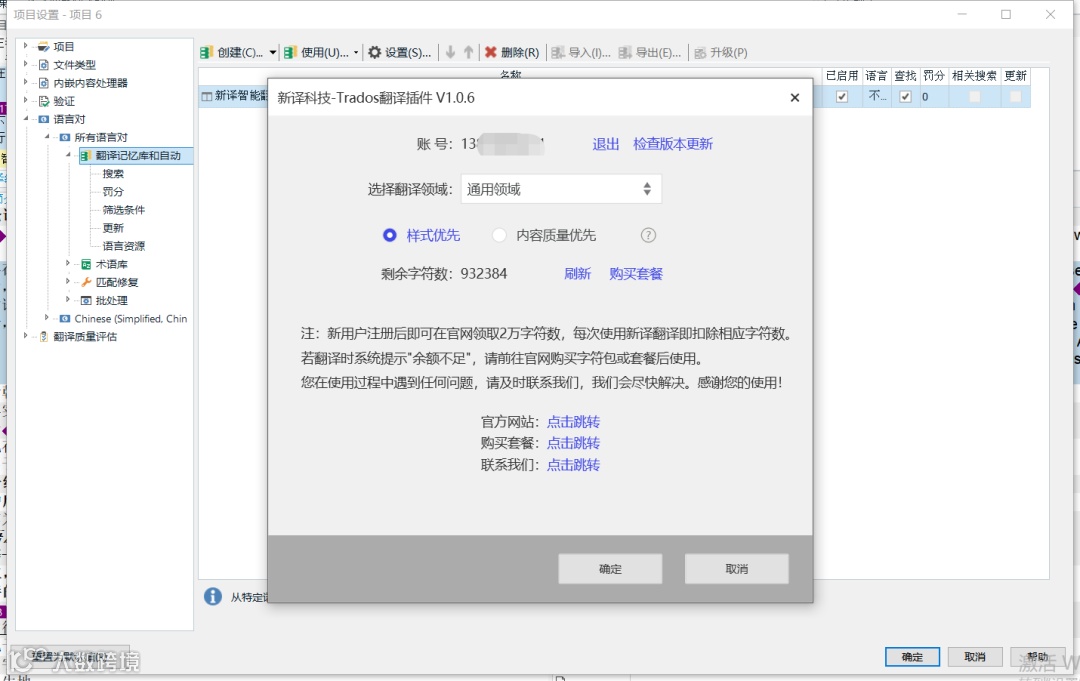Click the question mark help icon
Image resolution: width=1080 pixels, height=681 pixels.
pos(648,235)
